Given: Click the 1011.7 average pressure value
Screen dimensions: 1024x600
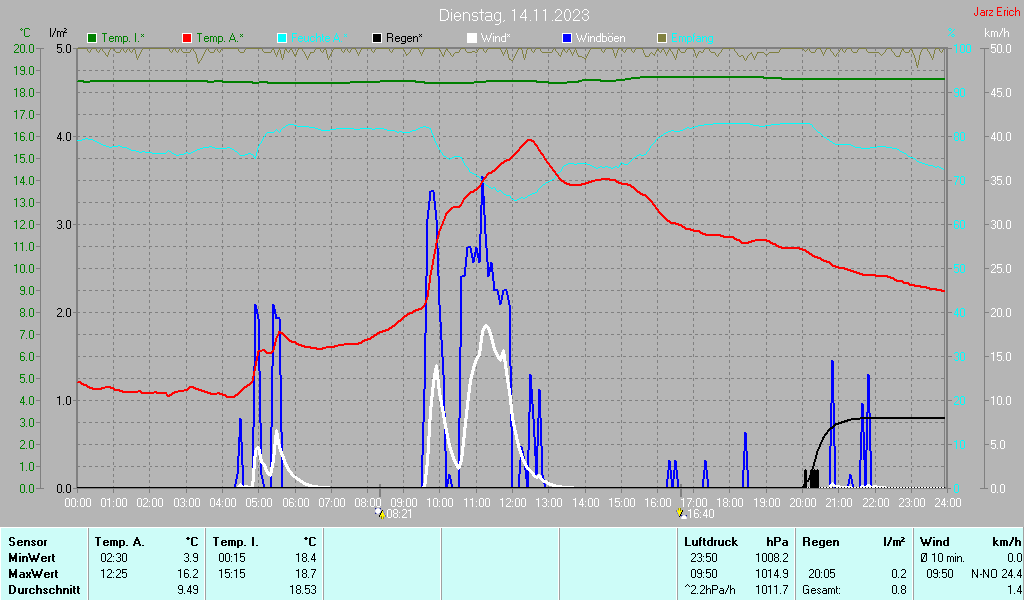Looking at the screenshot, I should pyautogui.click(x=773, y=590).
